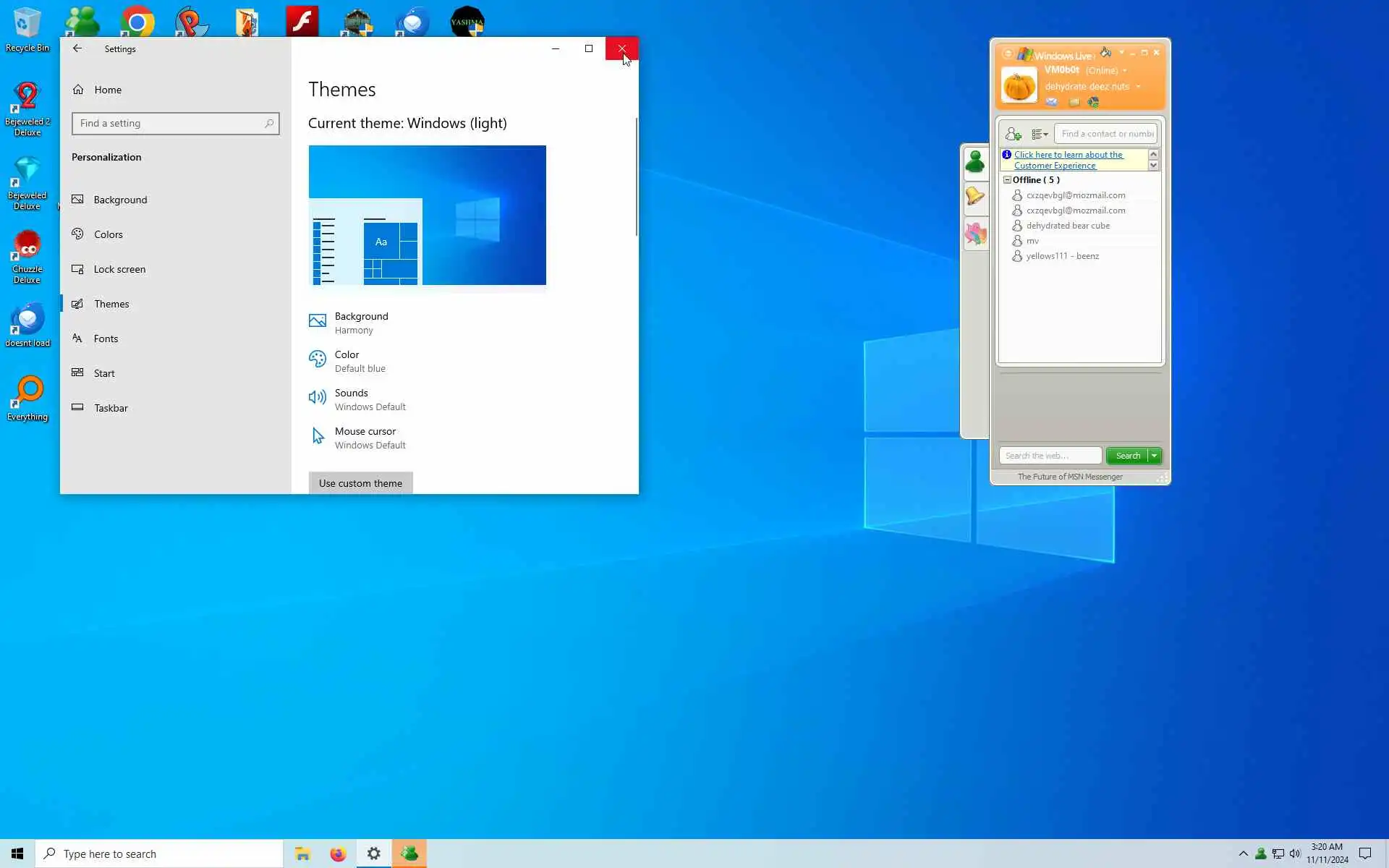Viewport: 1389px width, 868px height.
Task: Select Background in Personalization sidebar
Action: click(120, 200)
